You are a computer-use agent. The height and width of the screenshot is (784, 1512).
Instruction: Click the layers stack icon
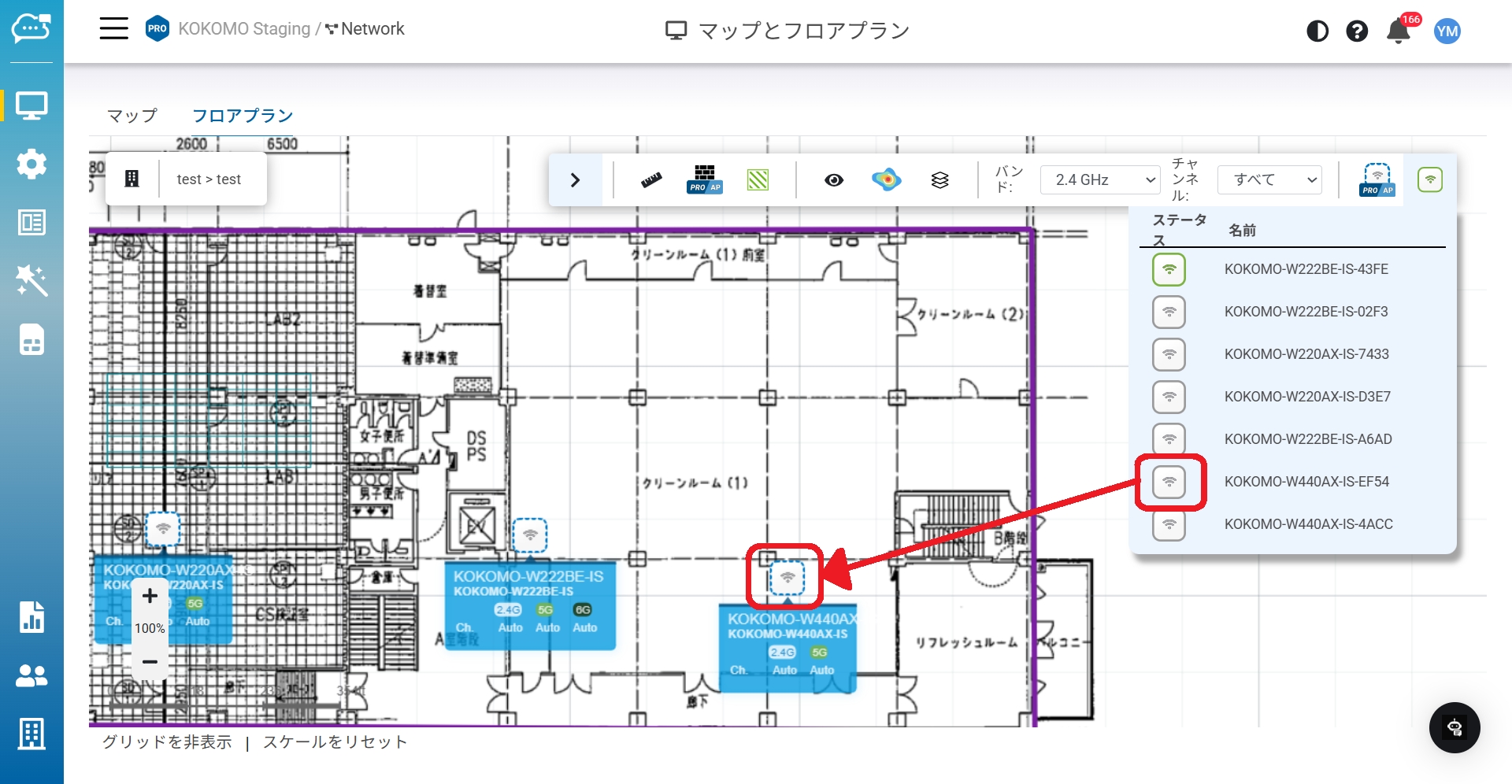(x=939, y=180)
